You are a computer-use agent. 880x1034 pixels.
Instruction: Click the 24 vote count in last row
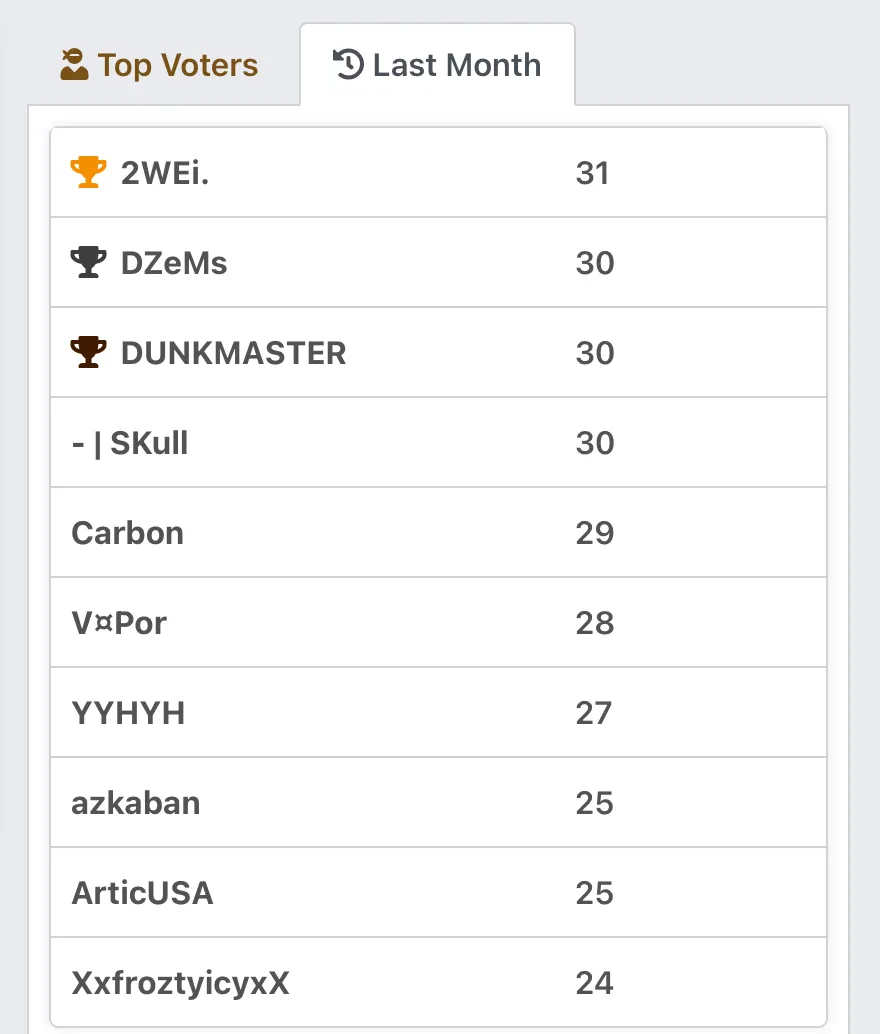[594, 983]
